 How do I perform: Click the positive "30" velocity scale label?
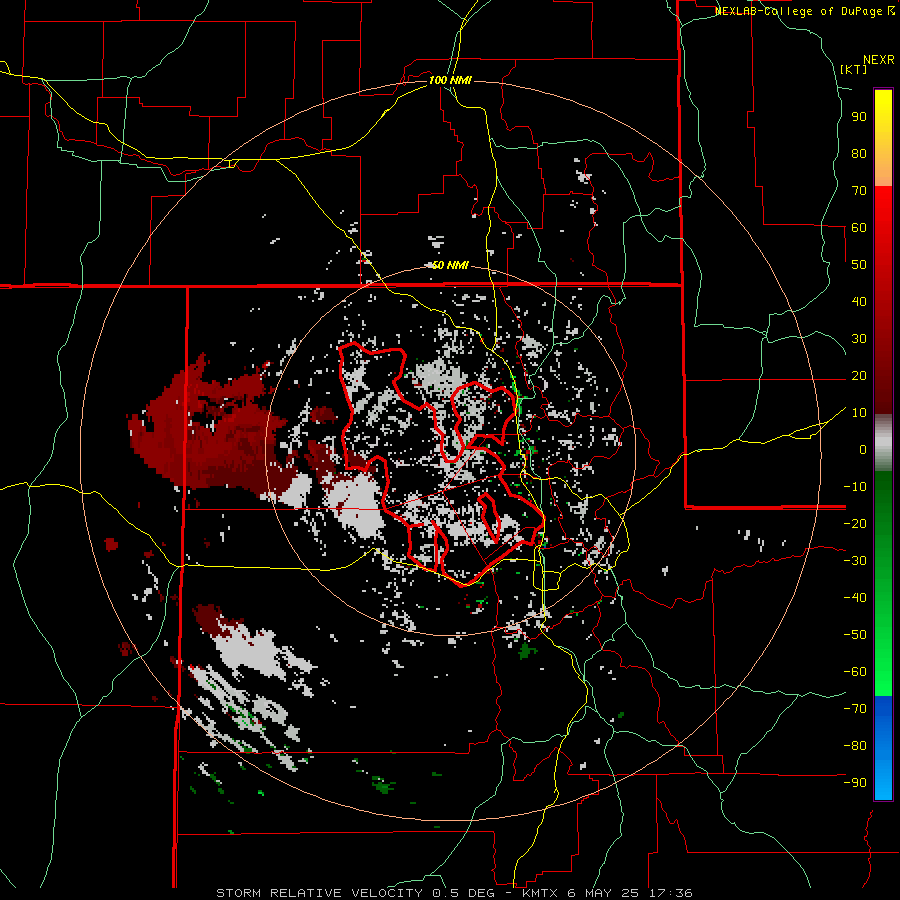(x=859, y=339)
